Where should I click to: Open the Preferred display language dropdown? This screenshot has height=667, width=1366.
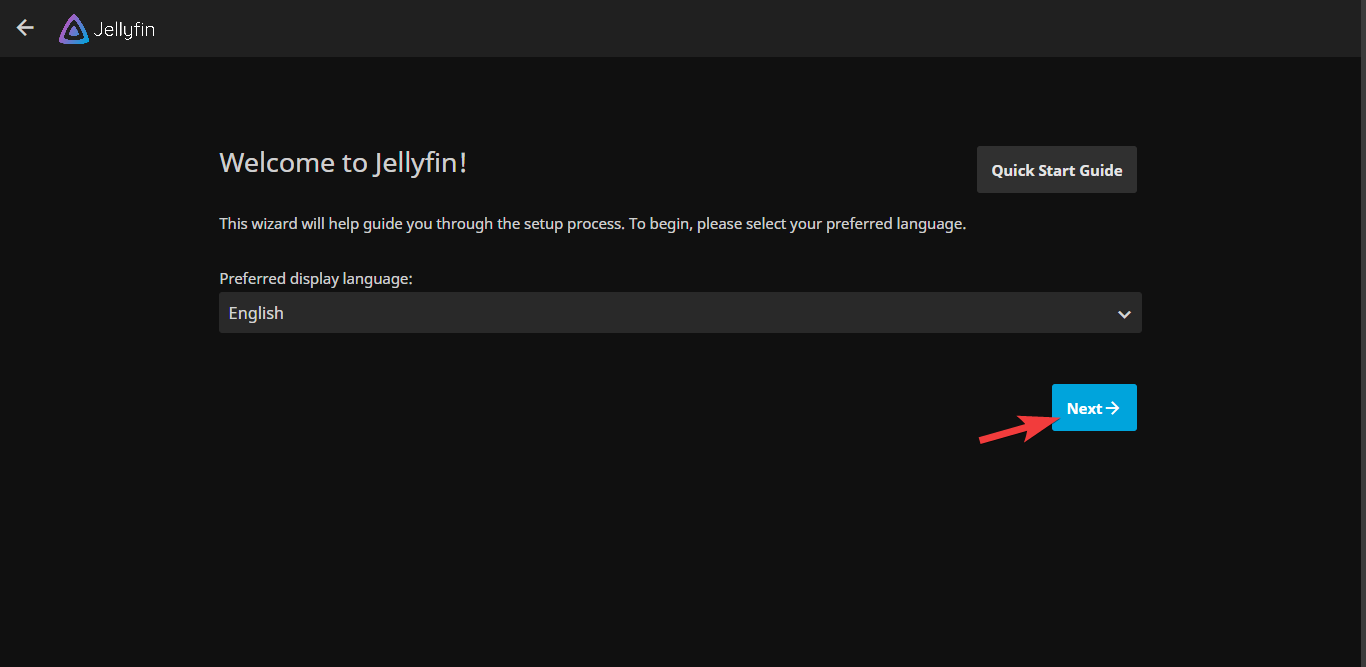(x=680, y=313)
